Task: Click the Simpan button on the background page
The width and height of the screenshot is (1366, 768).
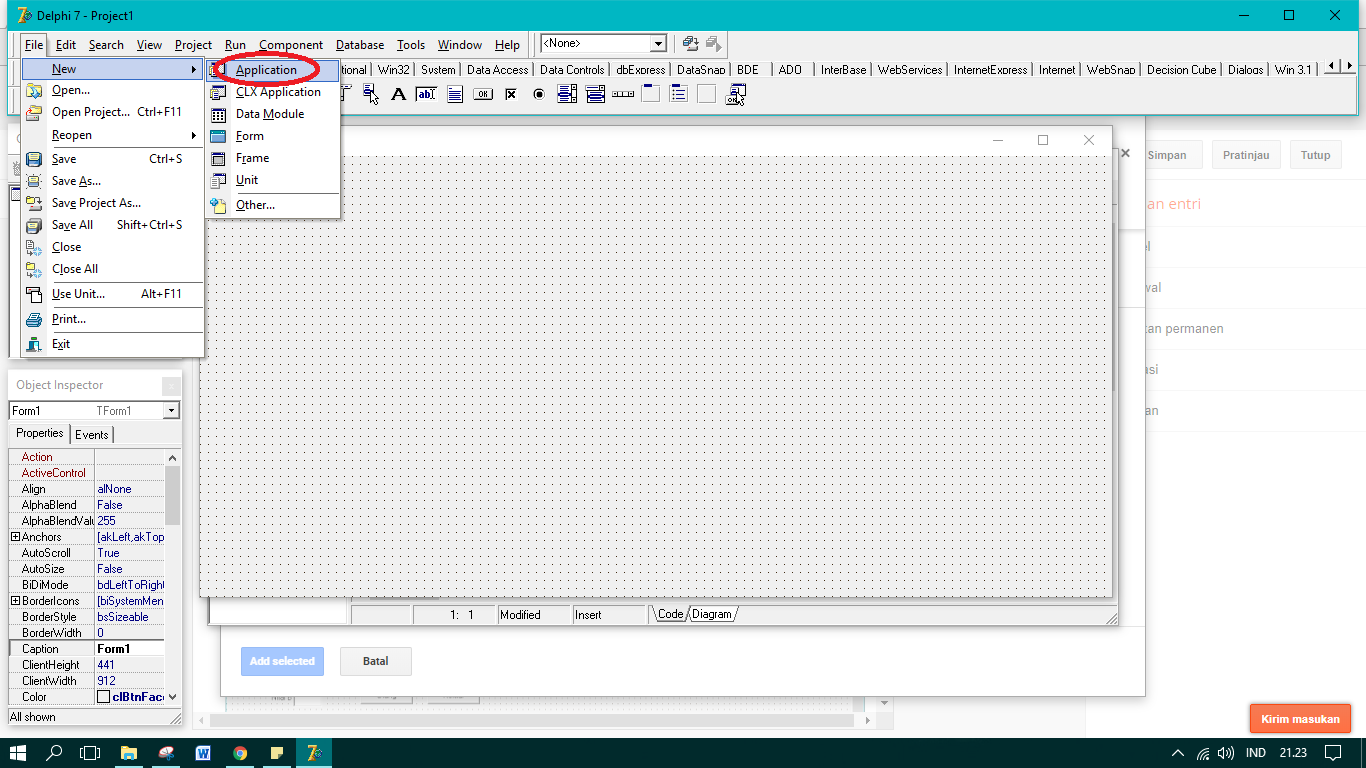Action: tap(1167, 155)
